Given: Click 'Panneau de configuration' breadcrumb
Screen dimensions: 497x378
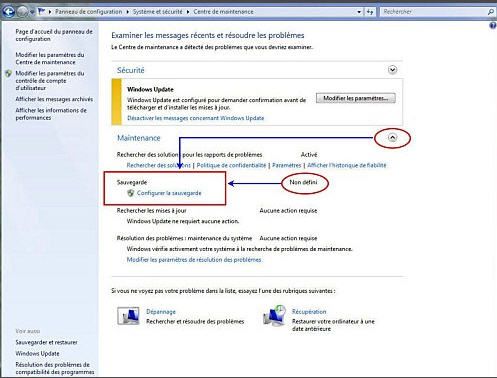Looking at the screenshot, I should 89,12.
